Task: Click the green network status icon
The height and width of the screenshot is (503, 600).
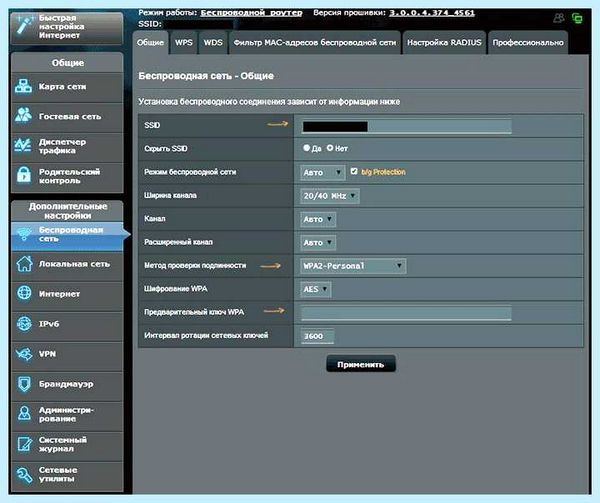Action: [577, 18]
